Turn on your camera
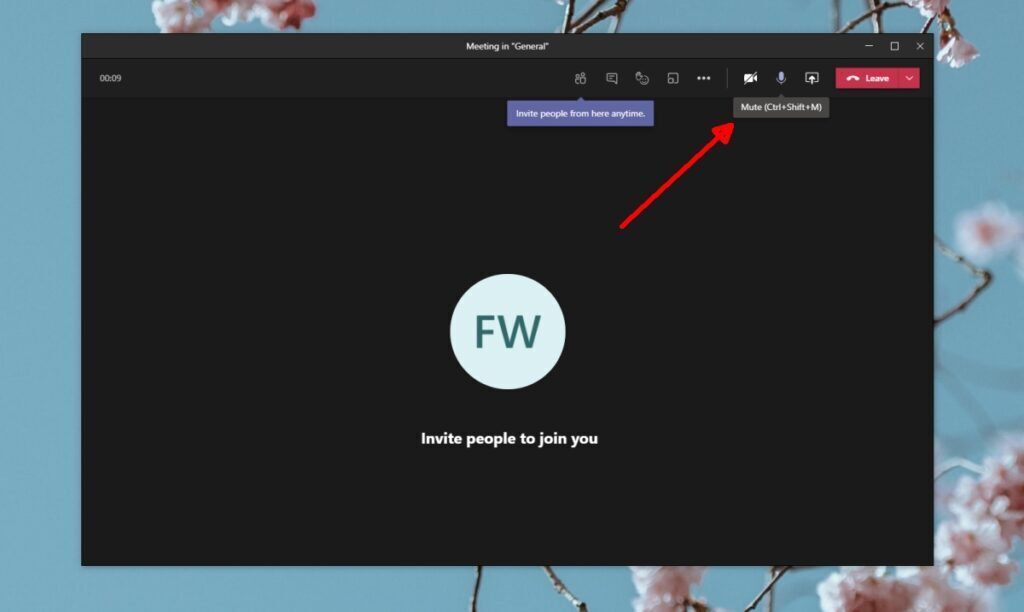The height and width of the screenshot is (612, 1024). pos(750,77)
